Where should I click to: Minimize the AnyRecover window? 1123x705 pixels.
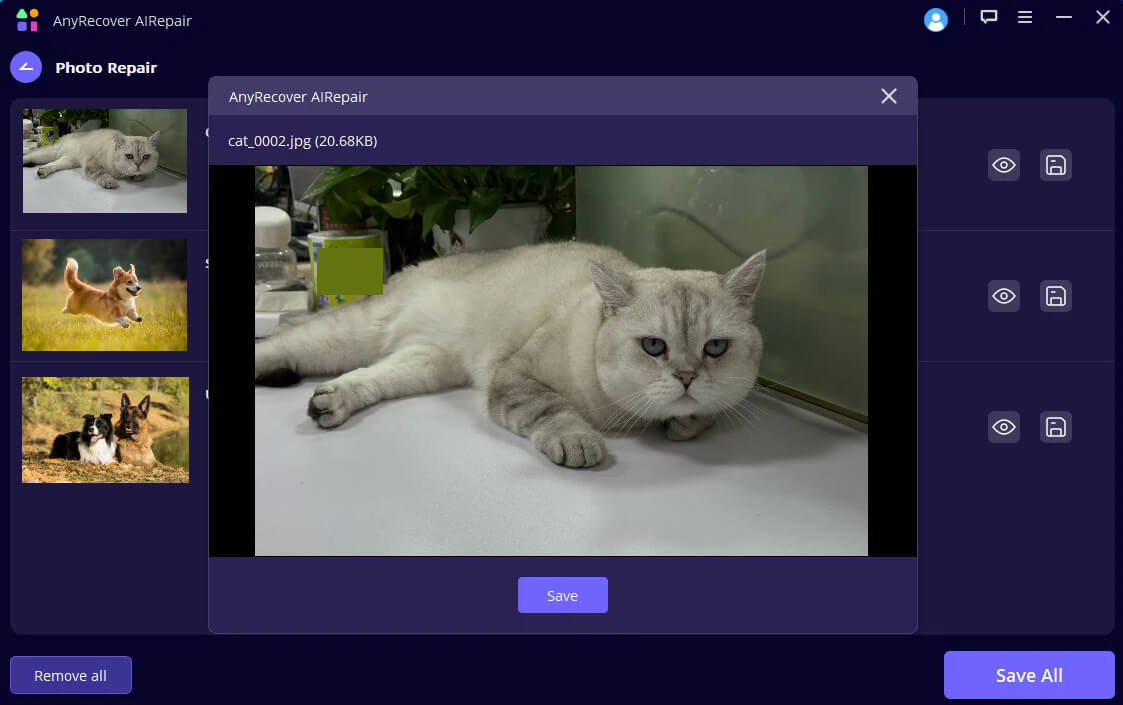tap(1064, 17)
